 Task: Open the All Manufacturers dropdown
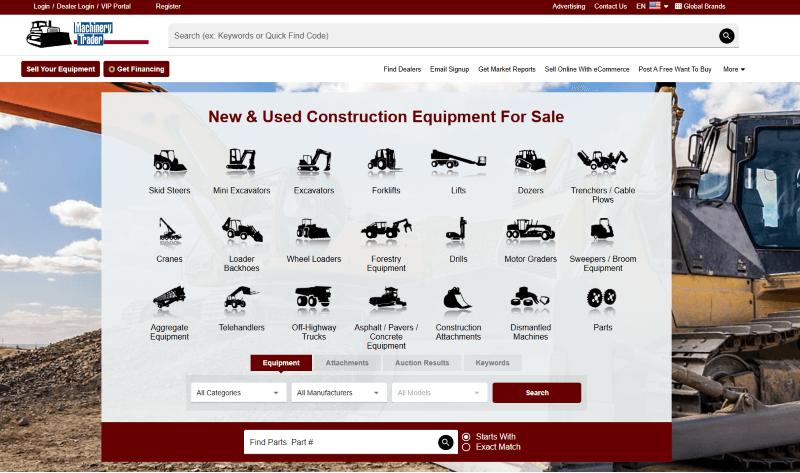coord(339,393)
